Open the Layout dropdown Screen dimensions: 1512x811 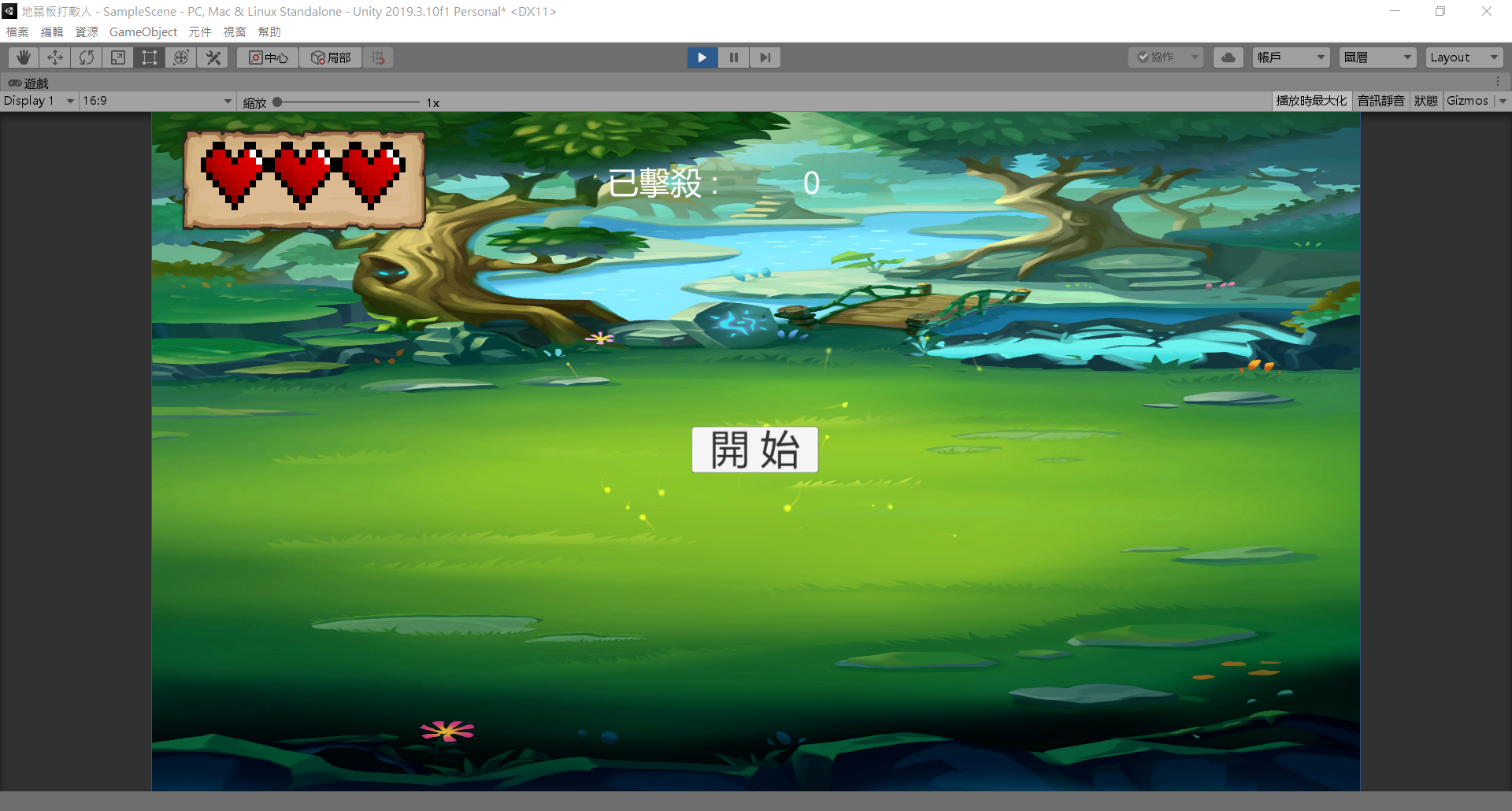(1462, 57)
